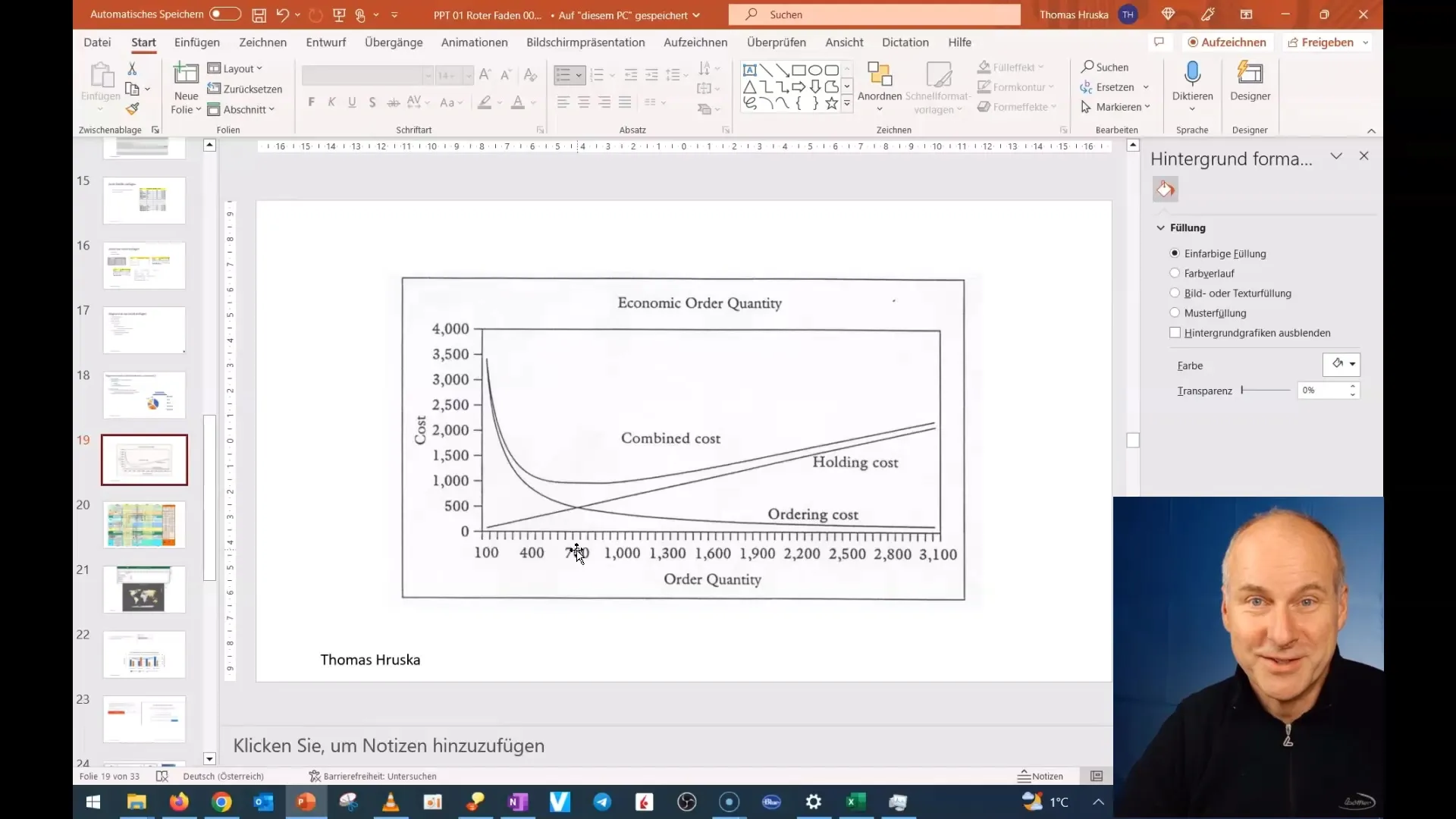Screen dimensions: 1456x819
Task: Click the center align icon
Action: click(584, 102)
